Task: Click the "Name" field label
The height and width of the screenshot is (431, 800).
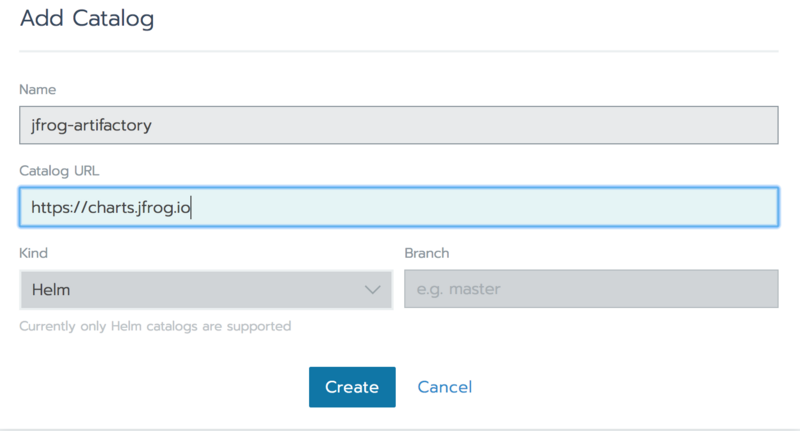Action: [x=38, y=90]
